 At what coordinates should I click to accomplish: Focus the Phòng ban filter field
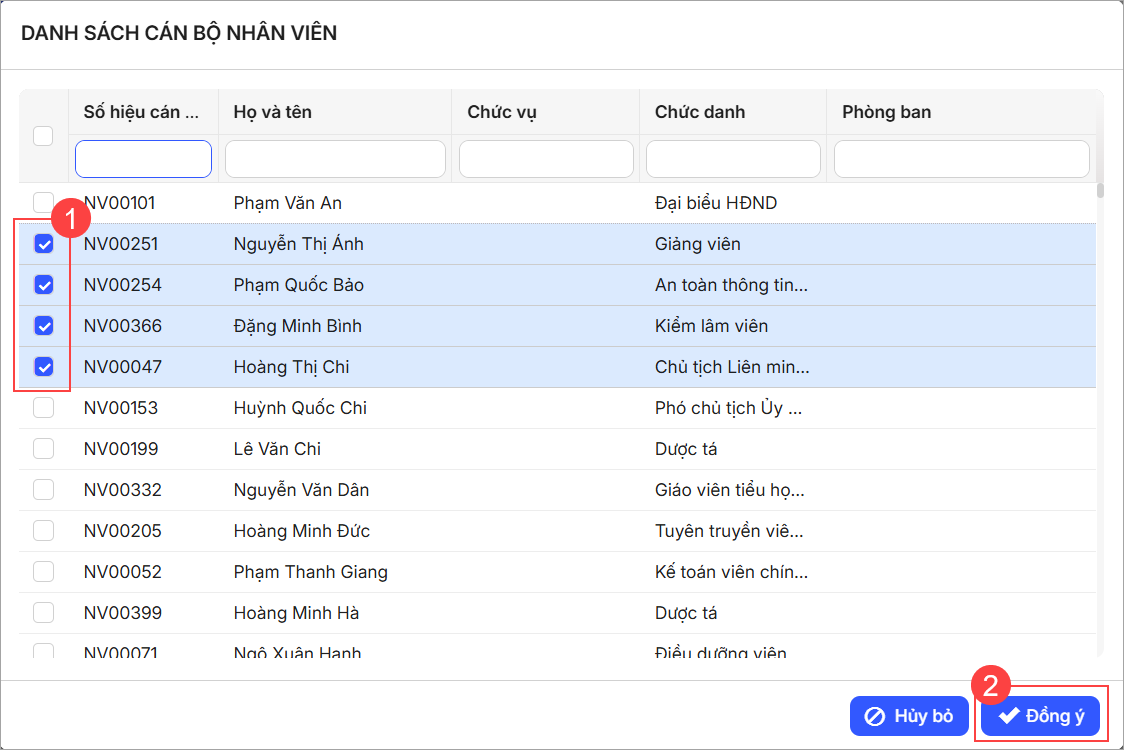click(961, 159)
